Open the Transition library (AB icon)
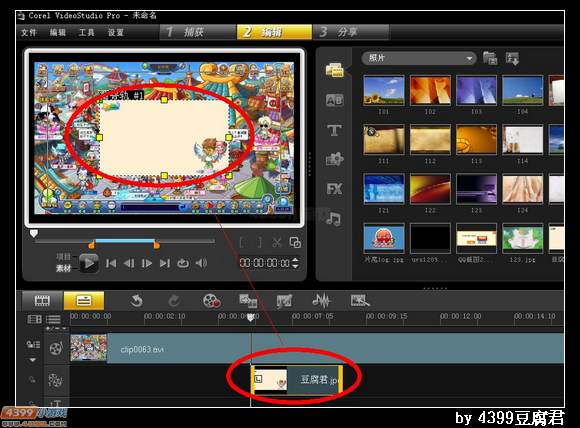 (x=334, y=100)
